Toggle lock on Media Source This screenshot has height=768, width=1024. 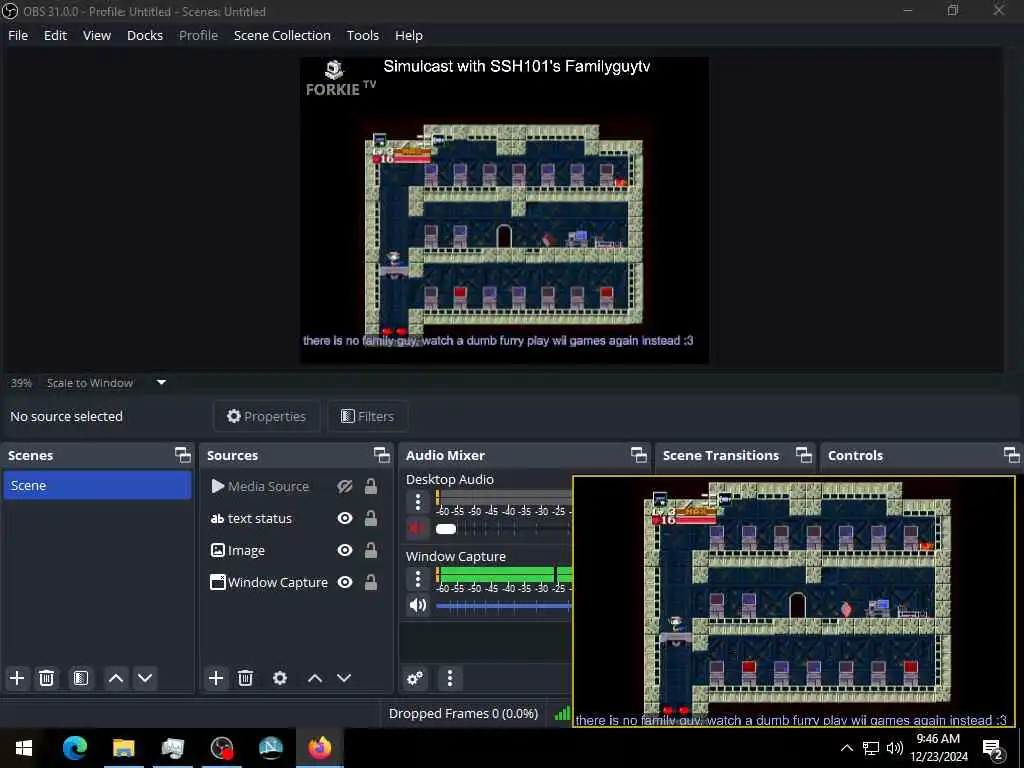(370, 486)
